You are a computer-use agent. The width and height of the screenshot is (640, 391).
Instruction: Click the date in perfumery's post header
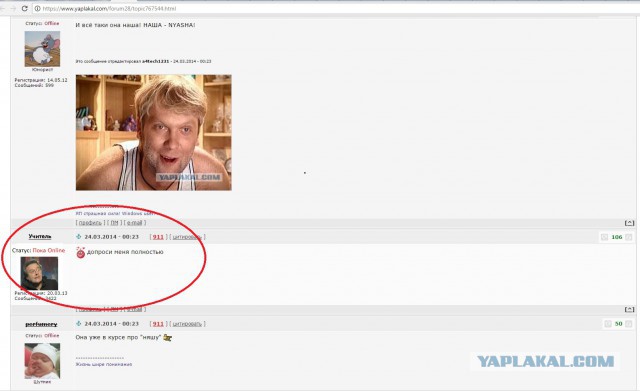coord(111,324)
